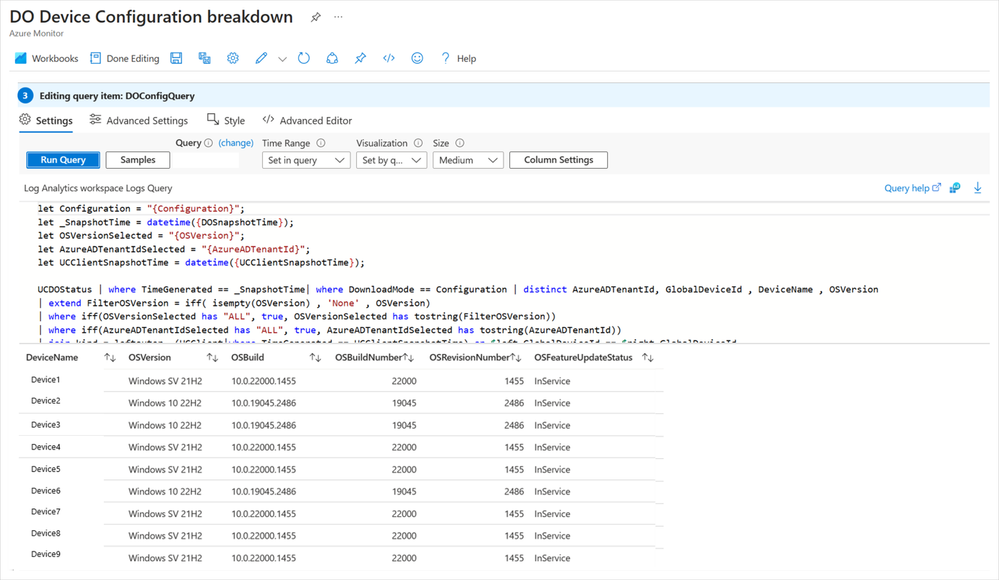999x580 pixels.
Task: Select the Device6 cell
Action: [46, 491]
